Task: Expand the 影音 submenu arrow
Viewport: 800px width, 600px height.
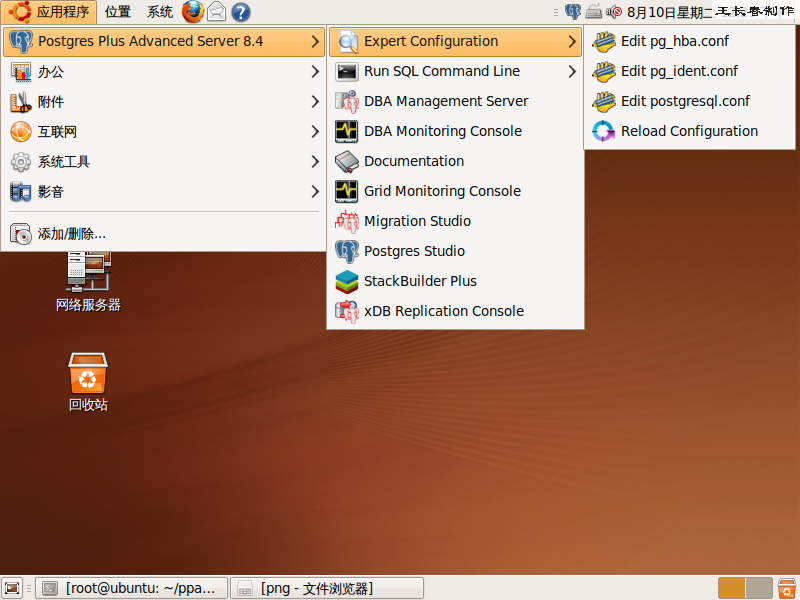Action: pos(315,192)
